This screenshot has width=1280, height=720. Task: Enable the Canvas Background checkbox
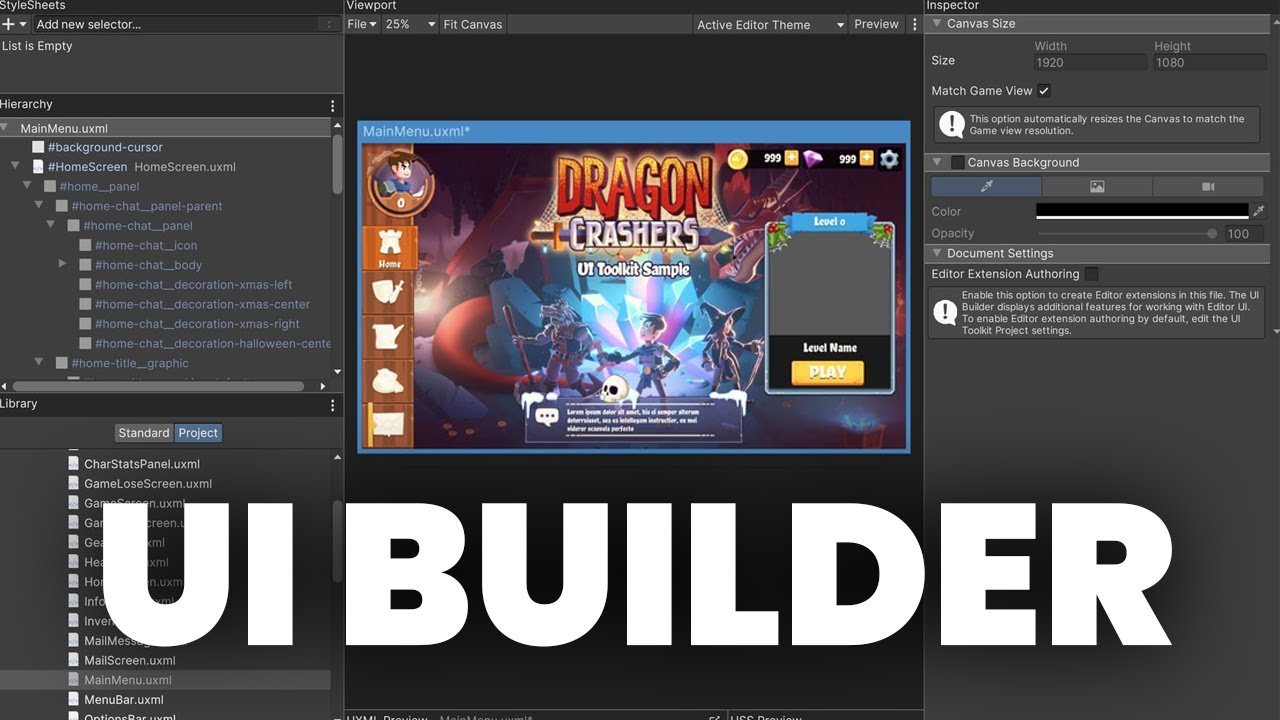tap(958, 162)
